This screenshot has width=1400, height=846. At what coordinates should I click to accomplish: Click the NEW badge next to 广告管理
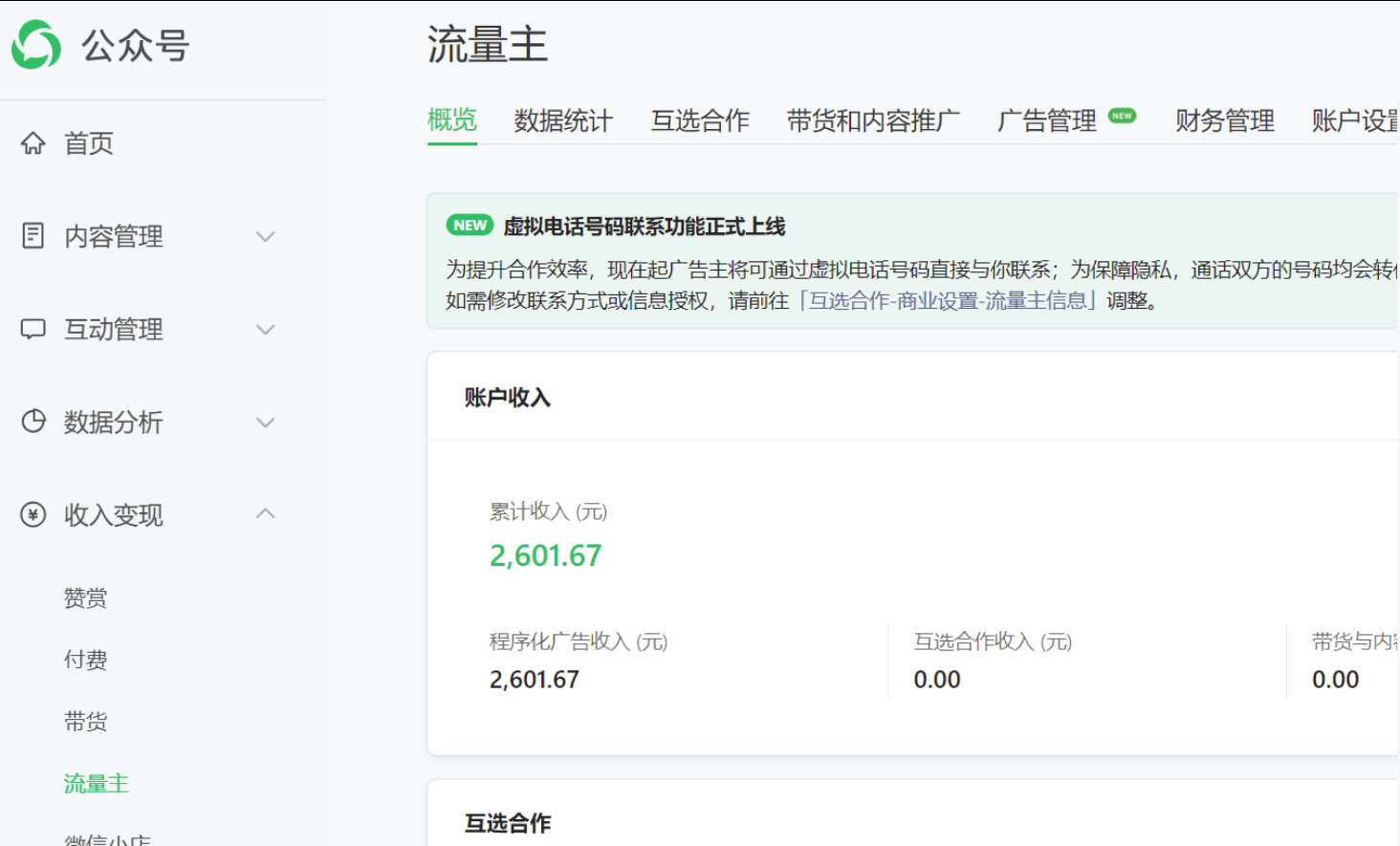1123,114
